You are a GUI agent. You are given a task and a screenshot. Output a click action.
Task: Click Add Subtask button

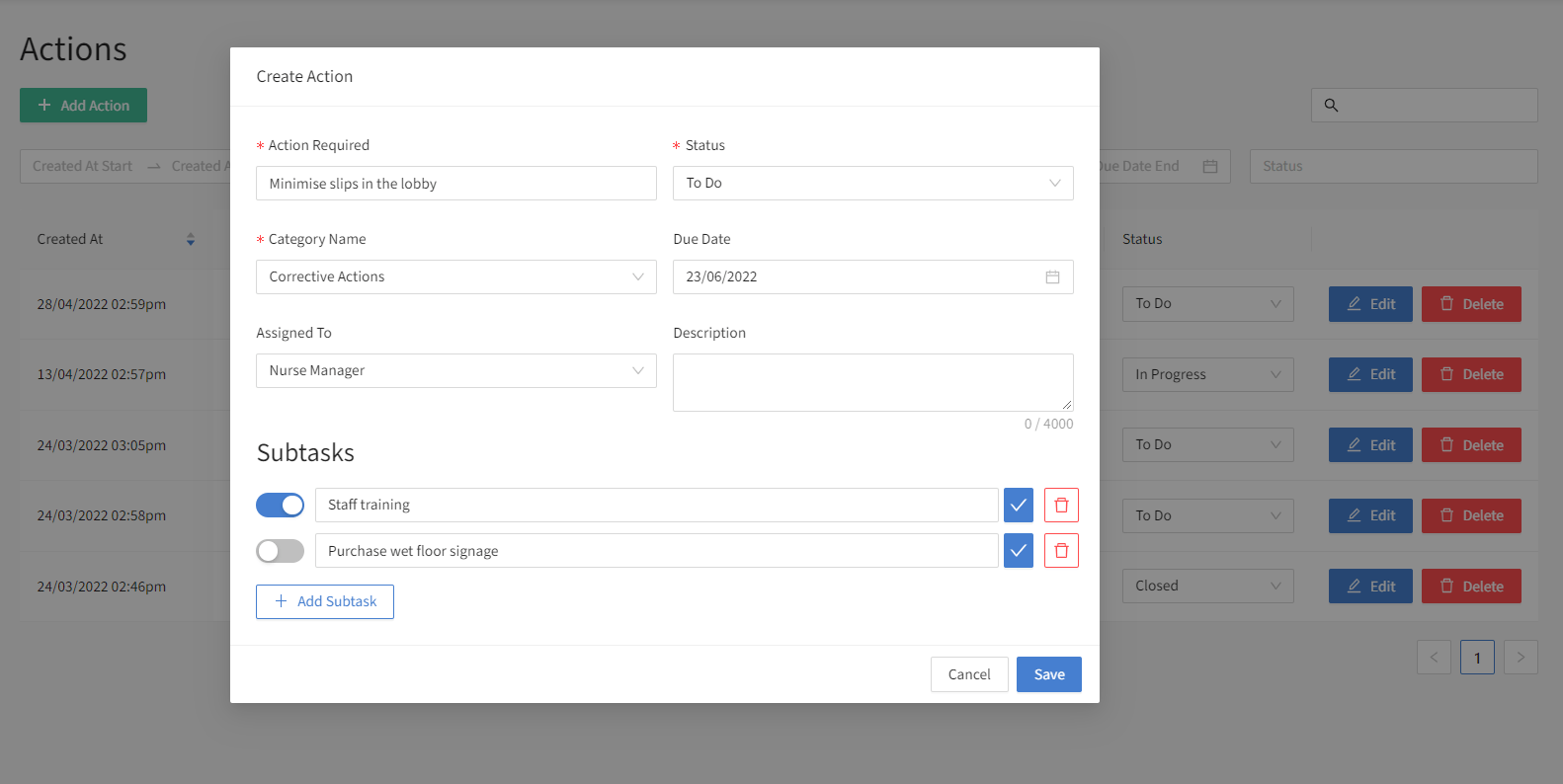tap(325, 601)
